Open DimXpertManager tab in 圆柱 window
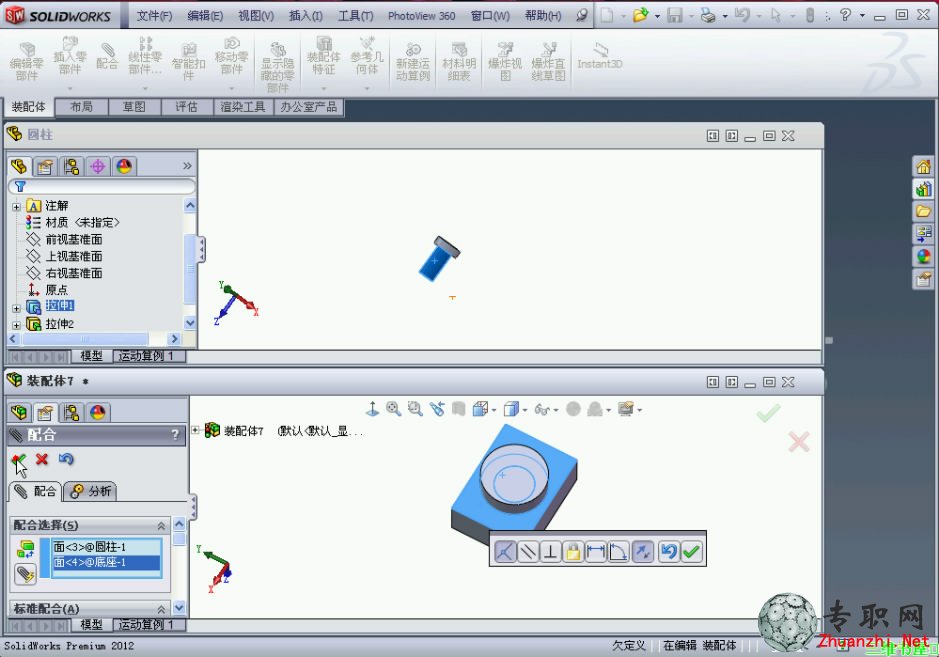 click(98, 166)
